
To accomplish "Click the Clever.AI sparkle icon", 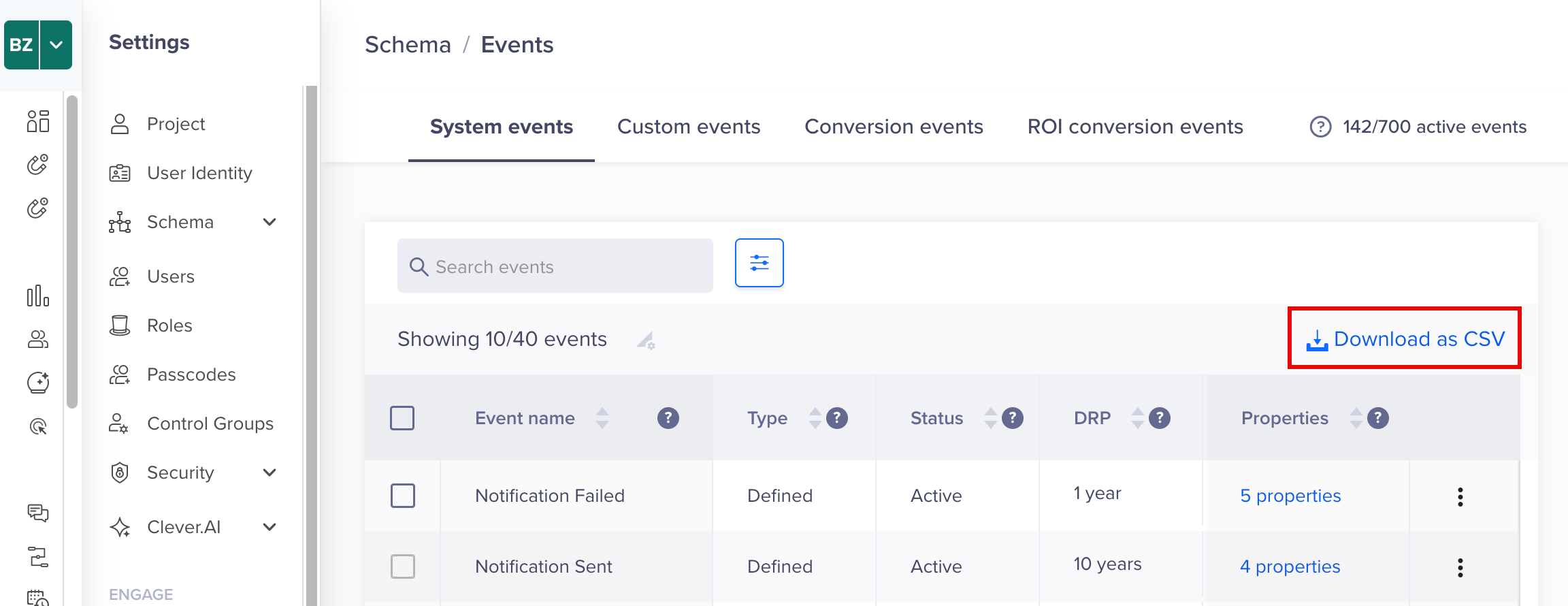I will point(120,527).
